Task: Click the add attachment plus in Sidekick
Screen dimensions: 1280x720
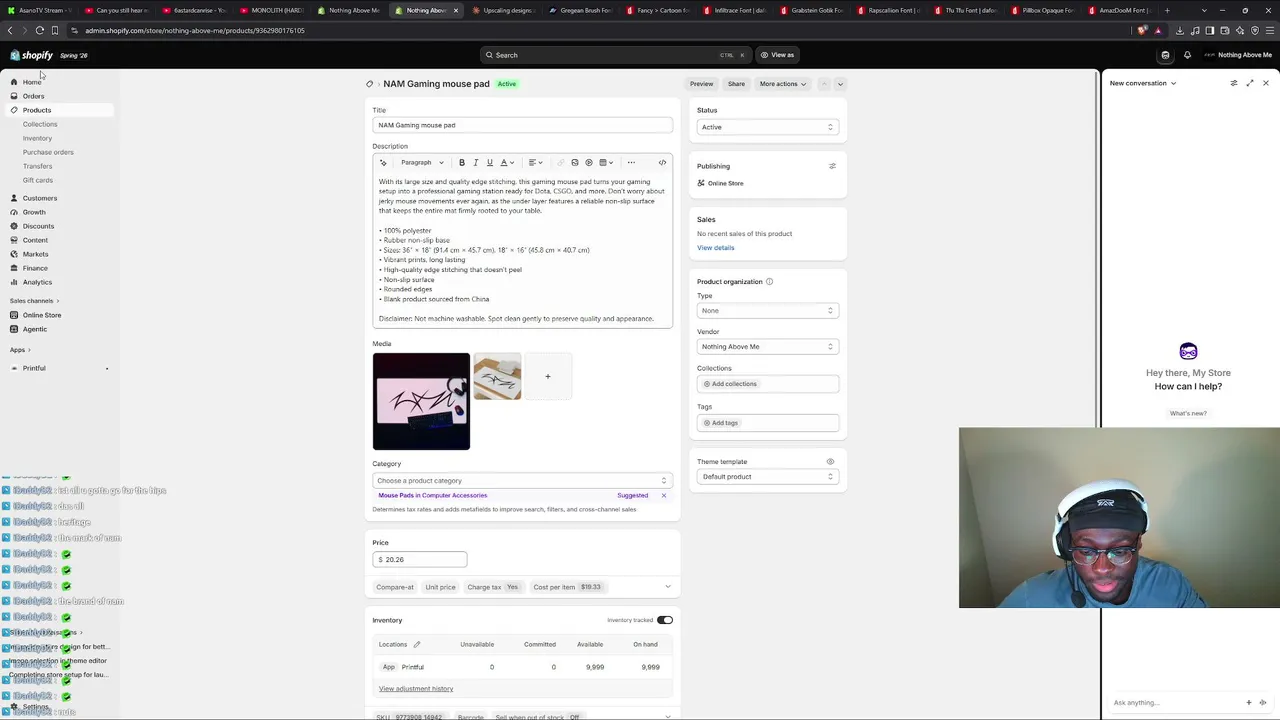Action: point(1248,703)
